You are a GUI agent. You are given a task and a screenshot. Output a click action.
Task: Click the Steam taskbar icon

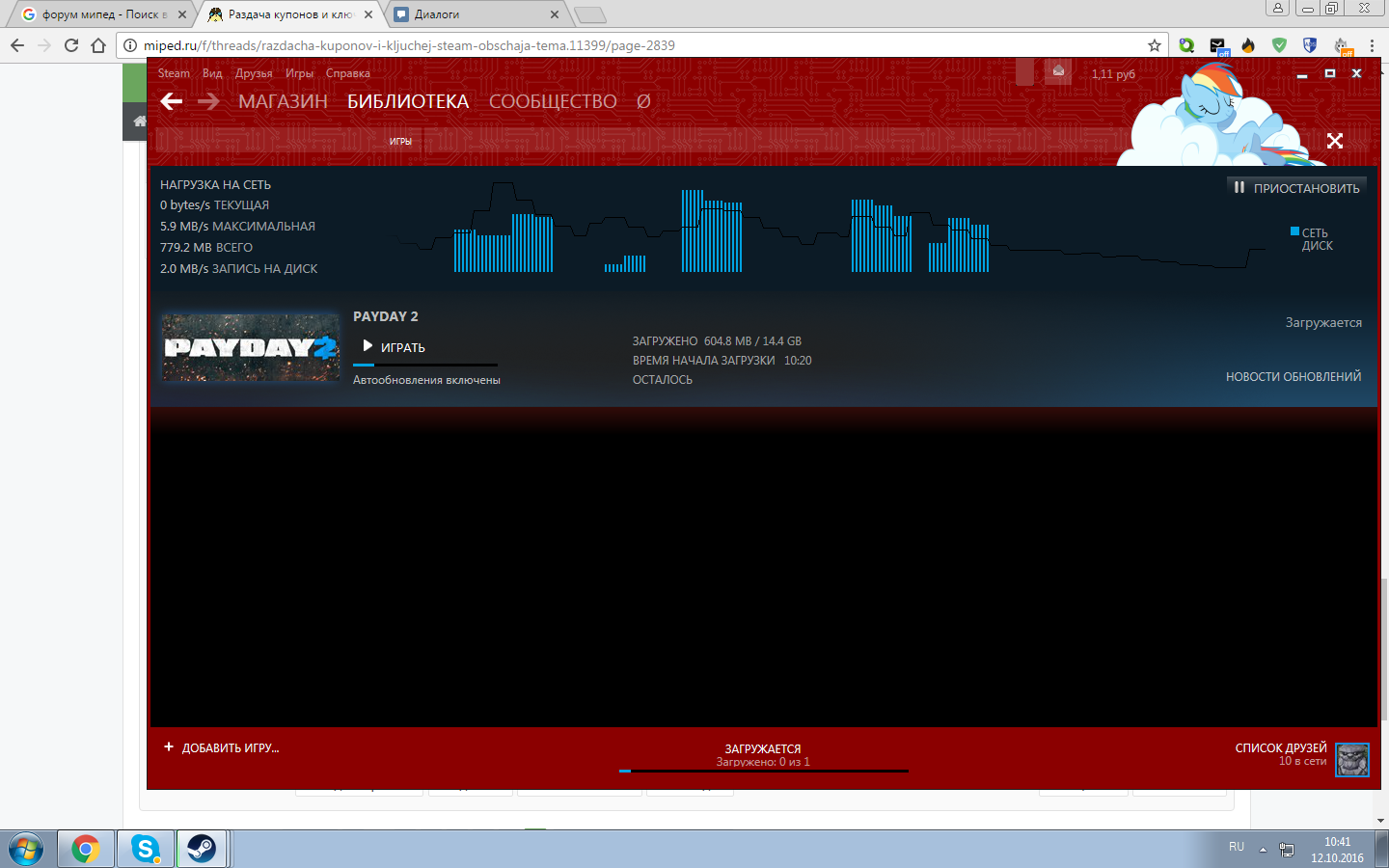coord(202,849)
